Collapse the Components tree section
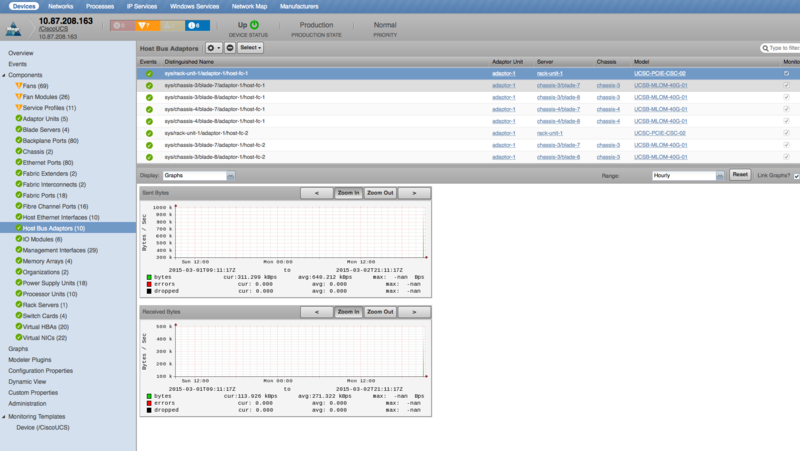Screen dimensions: 800x451 coord(4,75)
